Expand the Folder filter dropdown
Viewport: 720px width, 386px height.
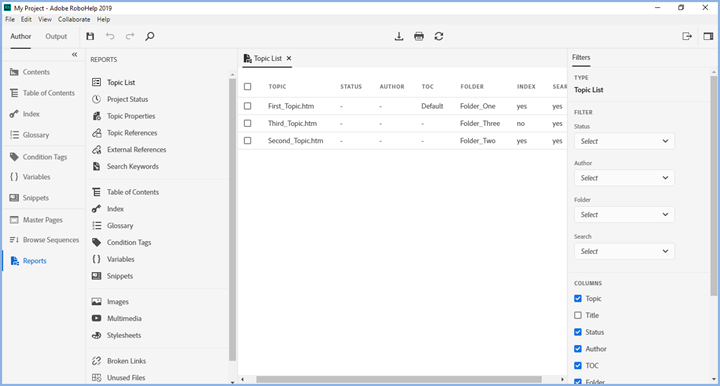point(624,215)
